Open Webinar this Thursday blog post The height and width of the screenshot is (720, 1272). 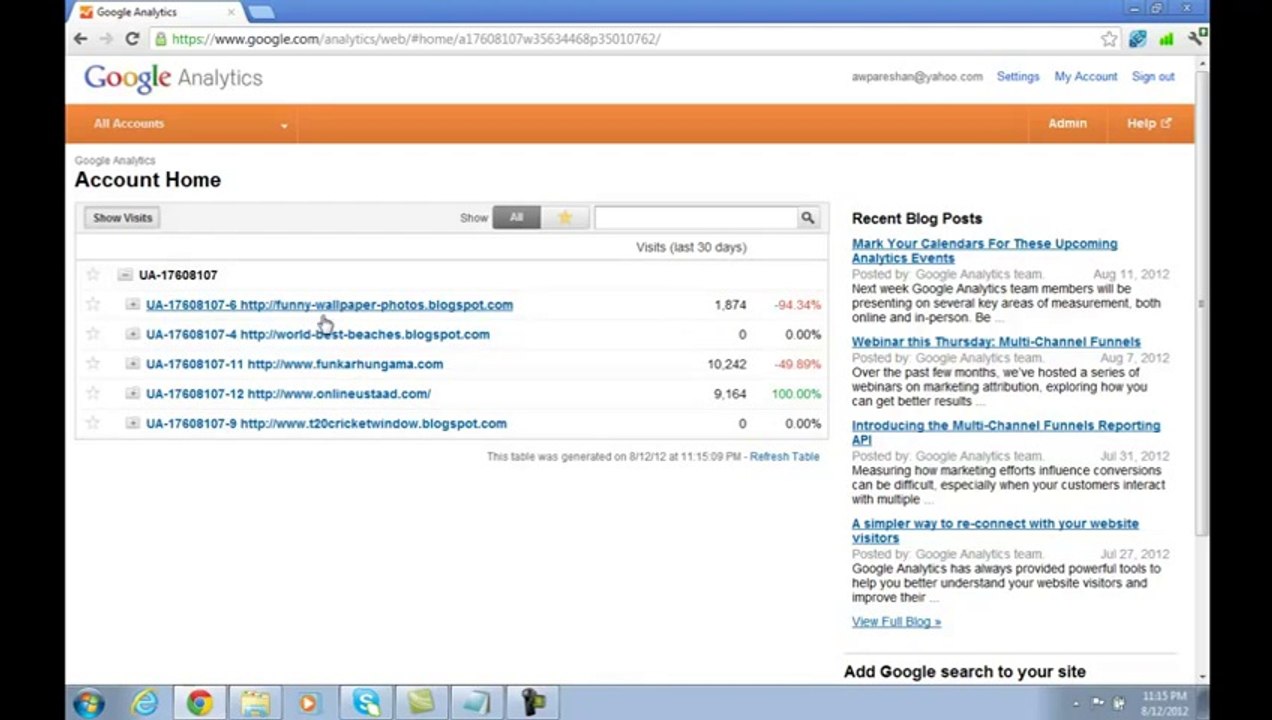coord(996,342)
